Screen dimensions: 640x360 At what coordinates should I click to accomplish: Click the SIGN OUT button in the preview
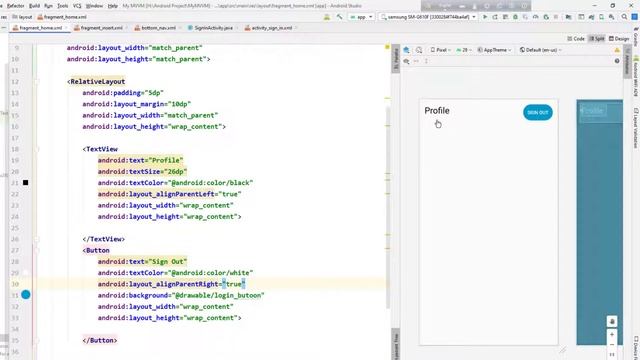tap(538, 112)
